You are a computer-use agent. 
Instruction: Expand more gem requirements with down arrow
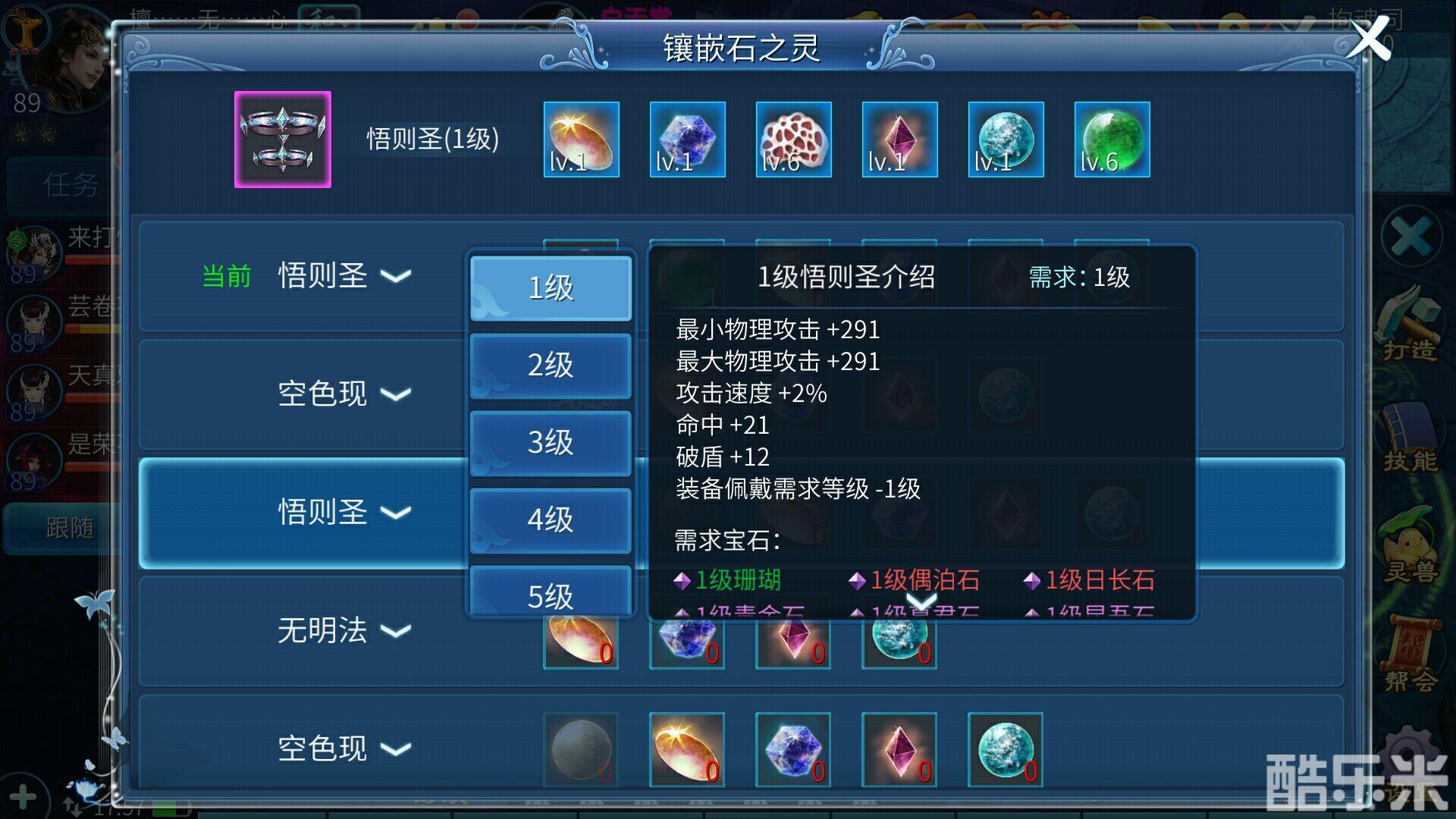[922, 603]
